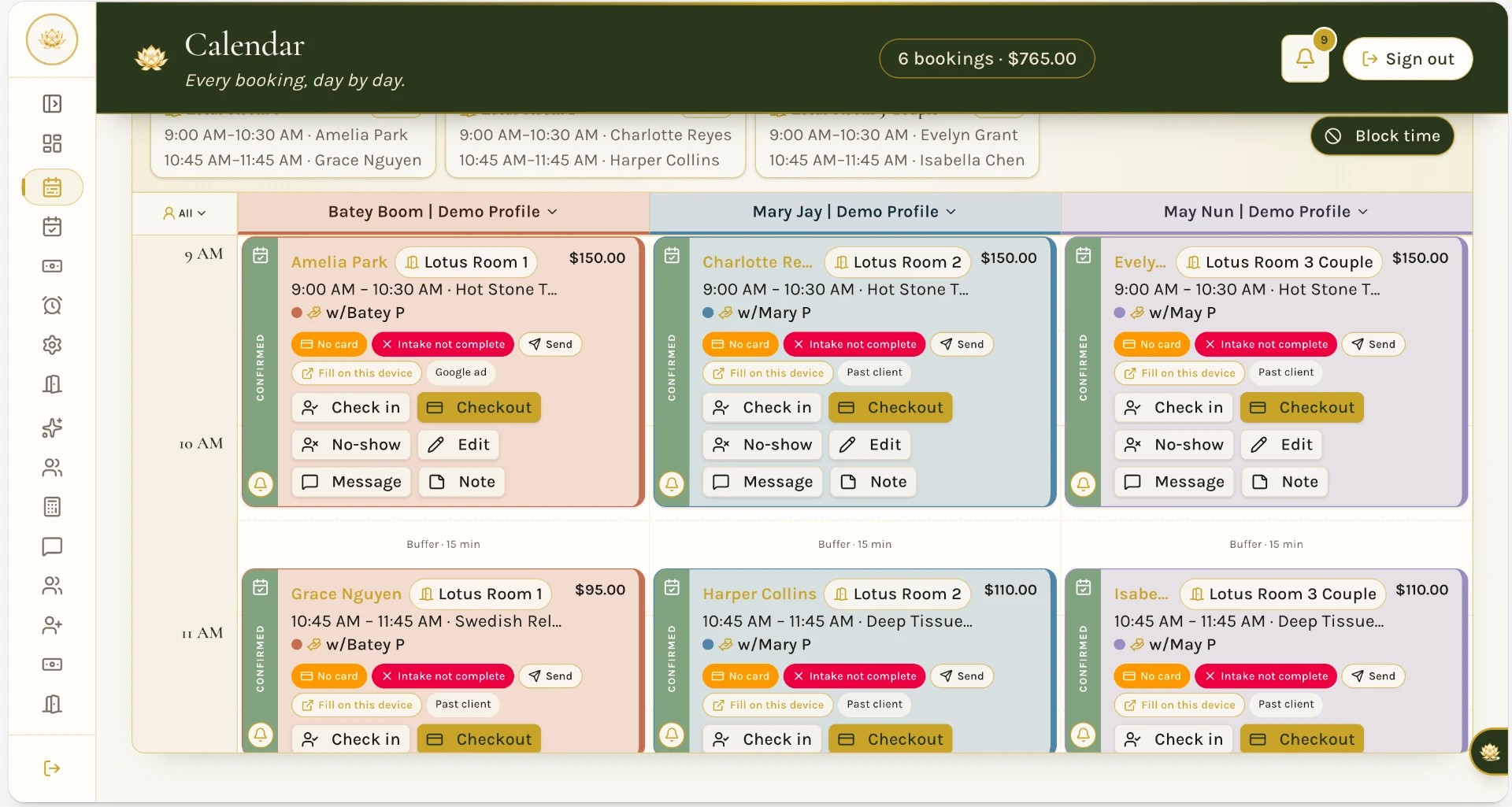
Task: Click Intake not complete on Charlotte Reyes card
Action: coord(854,345)
